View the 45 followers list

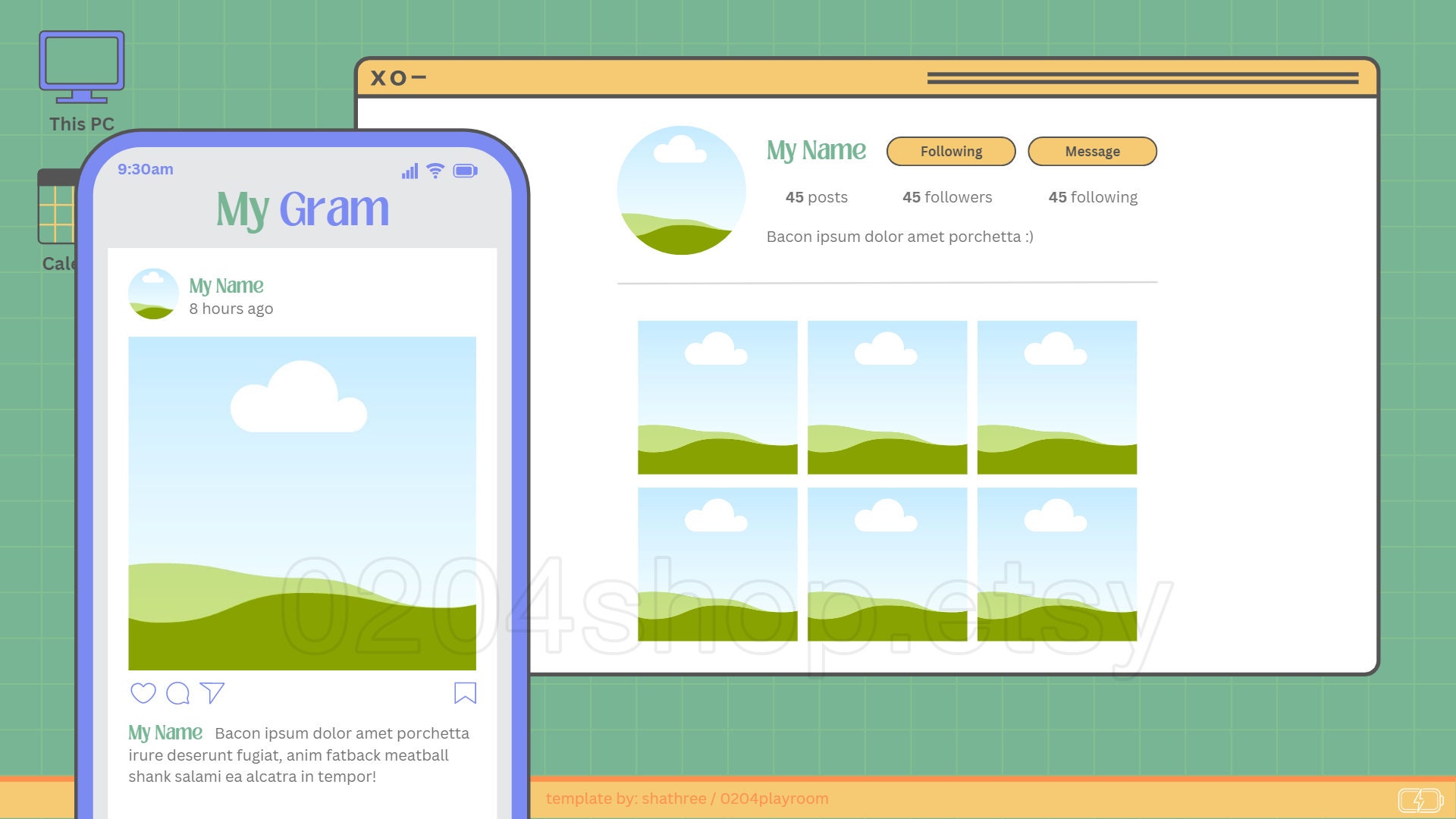click(x=946, y=197)
